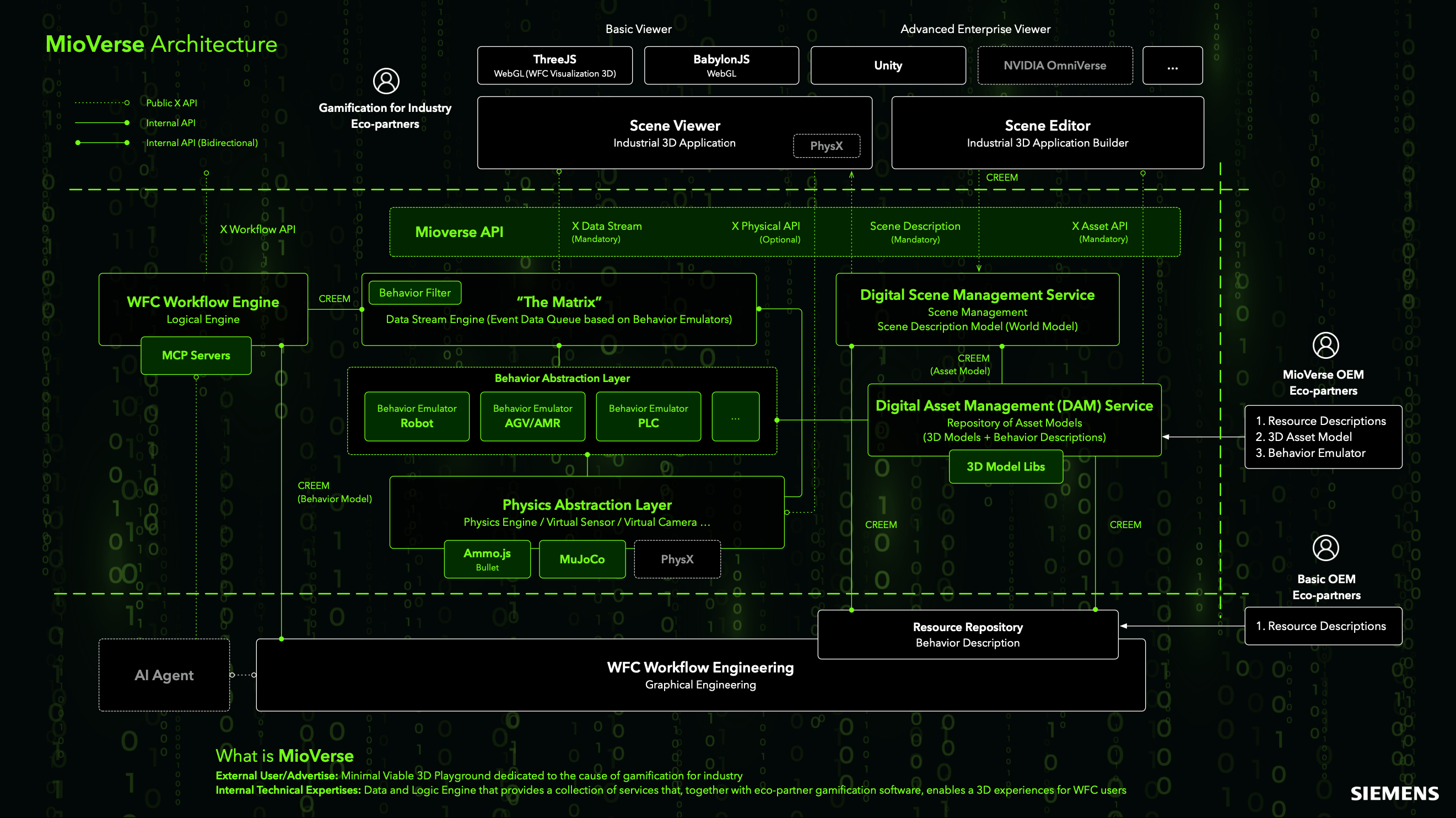Select the Behavior Filter tag
The height and width of the screenshot is (818, 1456).
coord(415,293)
